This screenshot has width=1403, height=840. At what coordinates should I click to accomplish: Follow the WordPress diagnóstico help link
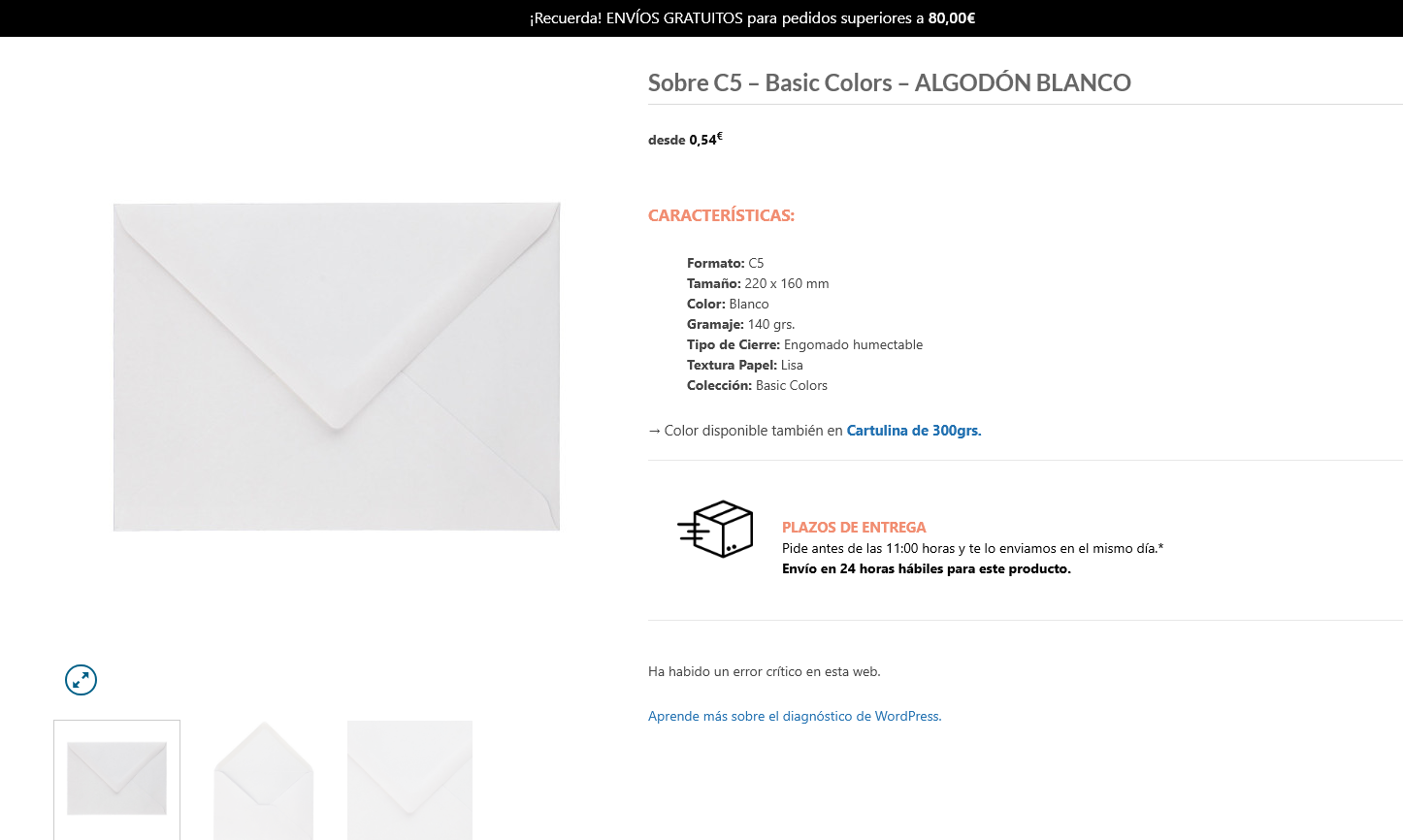(795, 716)
